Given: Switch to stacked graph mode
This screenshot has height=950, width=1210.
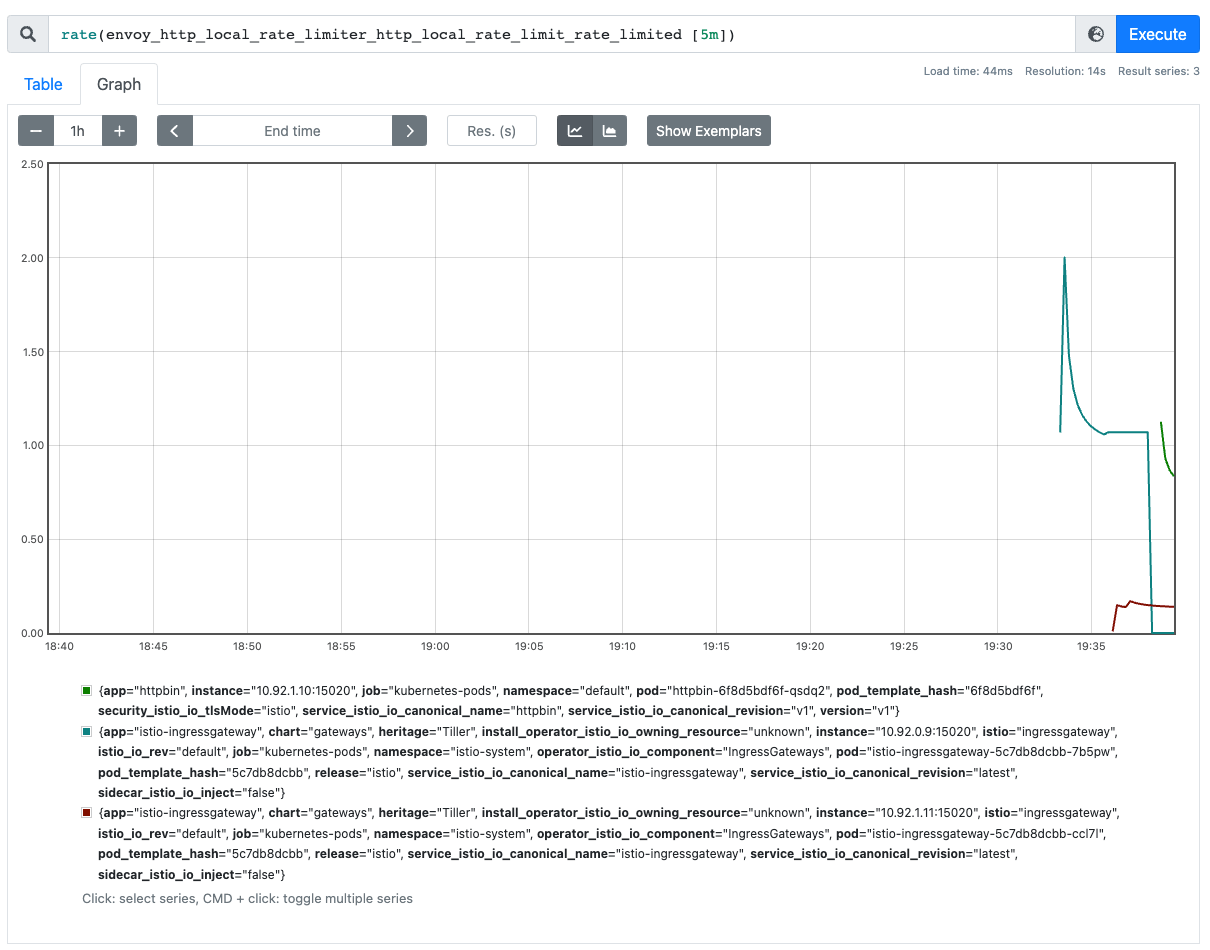Looking at the screenshot, I should pyautogui.click(x=610, y=130).
